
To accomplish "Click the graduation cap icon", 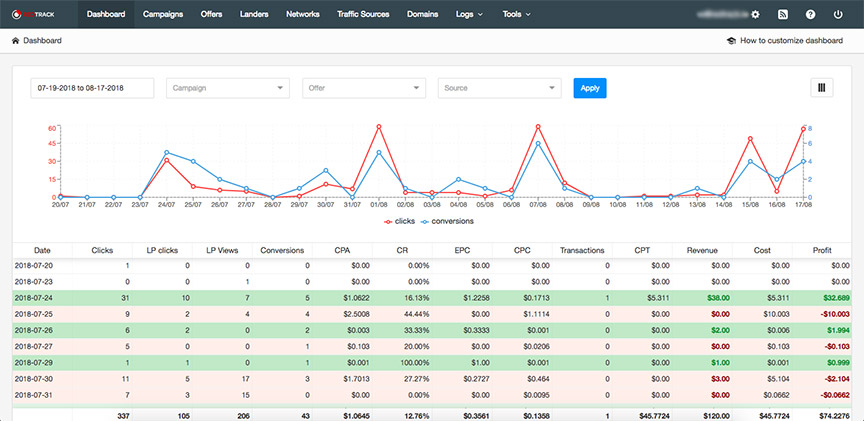I will coord(731,40).
